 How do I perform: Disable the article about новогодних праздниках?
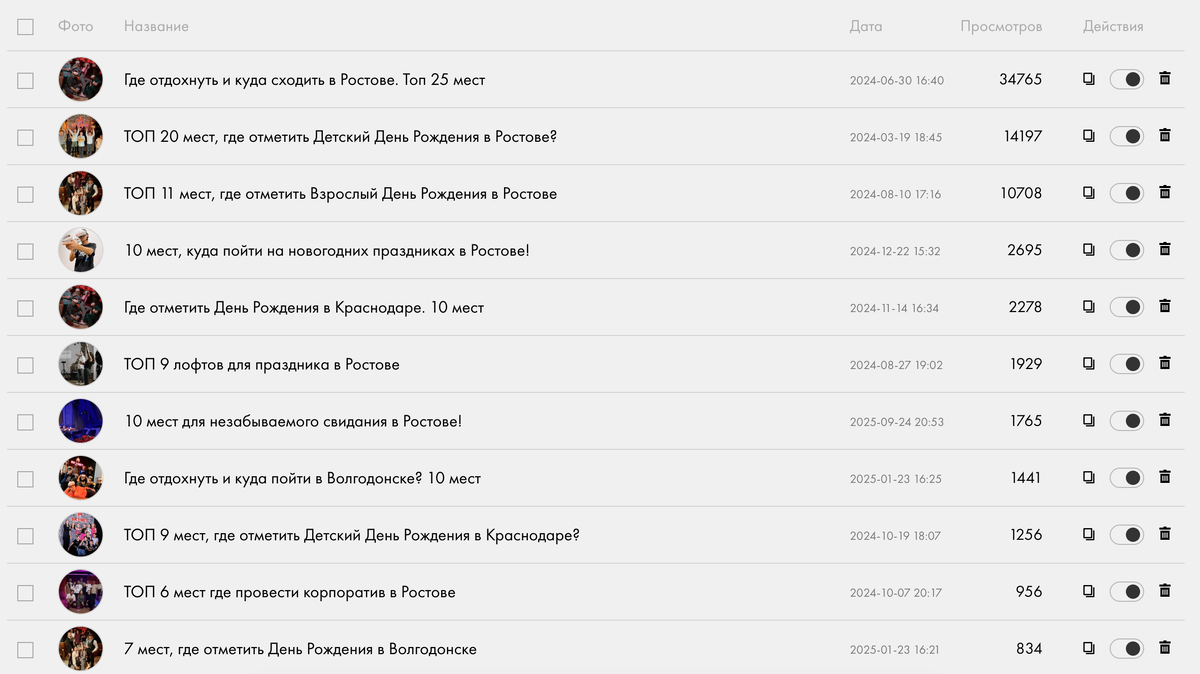[1126, 249]
